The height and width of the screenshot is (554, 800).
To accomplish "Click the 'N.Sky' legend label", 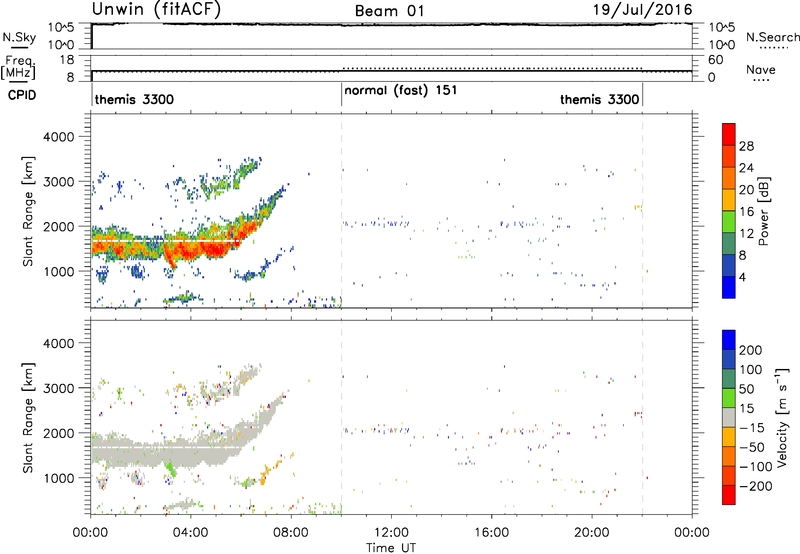I will (19, 37).
